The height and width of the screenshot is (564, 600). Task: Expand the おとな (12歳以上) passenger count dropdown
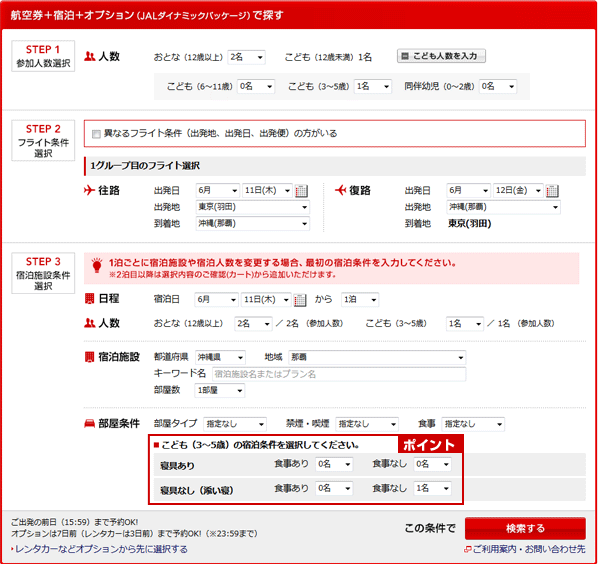(252, 57)
